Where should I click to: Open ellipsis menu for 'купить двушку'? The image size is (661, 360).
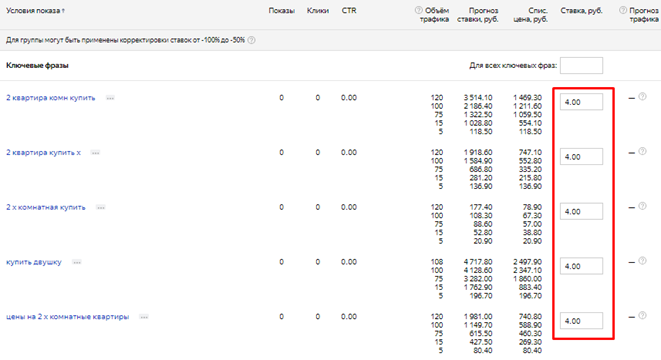pos(77,263)
